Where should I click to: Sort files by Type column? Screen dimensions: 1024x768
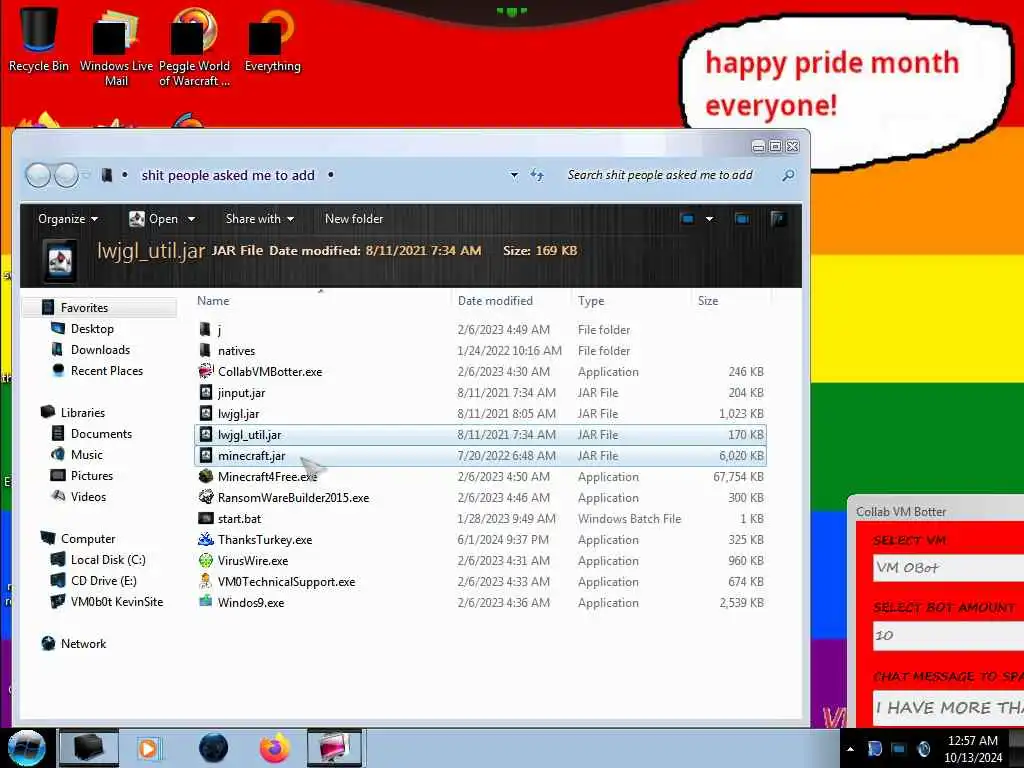591,300
